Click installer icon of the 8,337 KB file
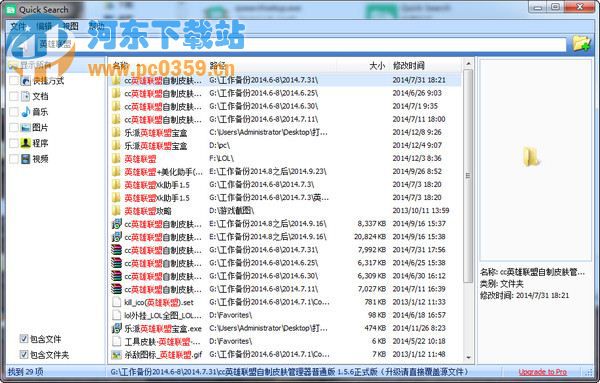 coord(116,224)
